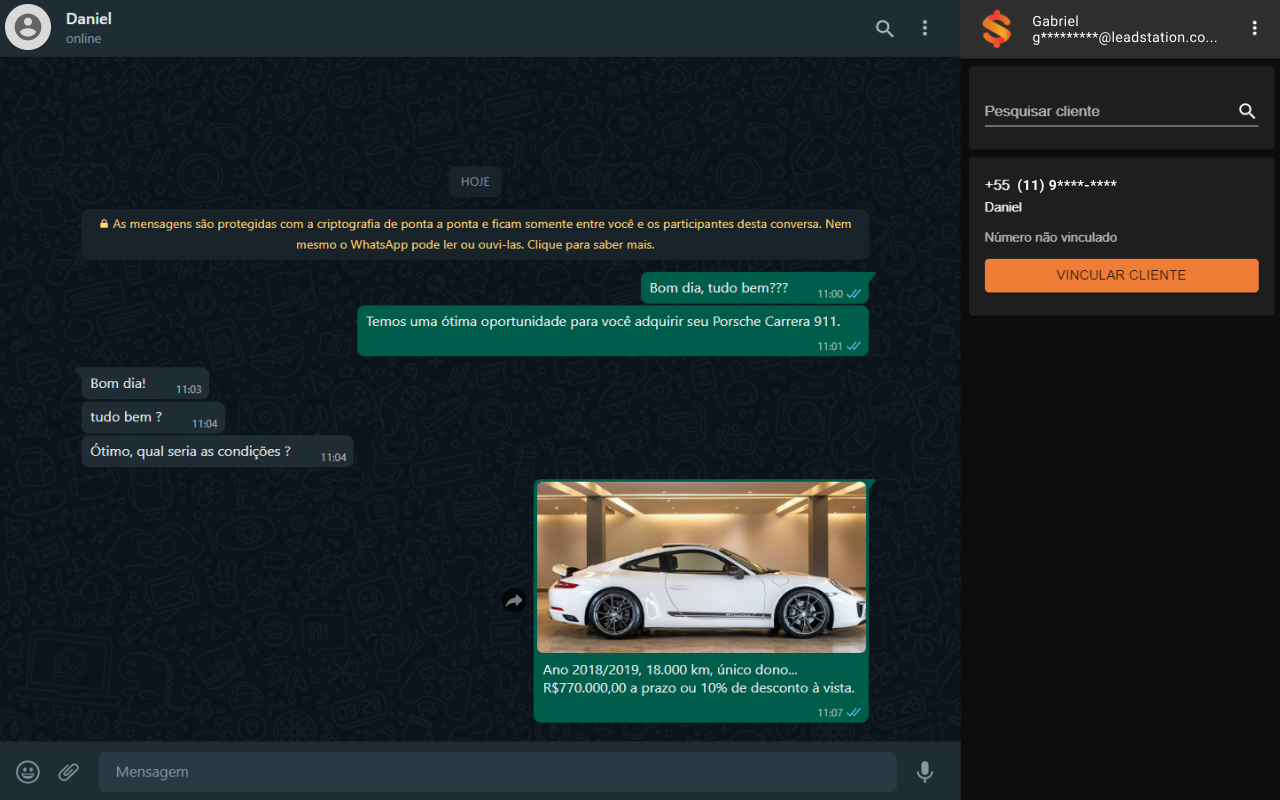
Task: Click the masked phone number +55 (11)
Action: click(x=1051, y=185)
